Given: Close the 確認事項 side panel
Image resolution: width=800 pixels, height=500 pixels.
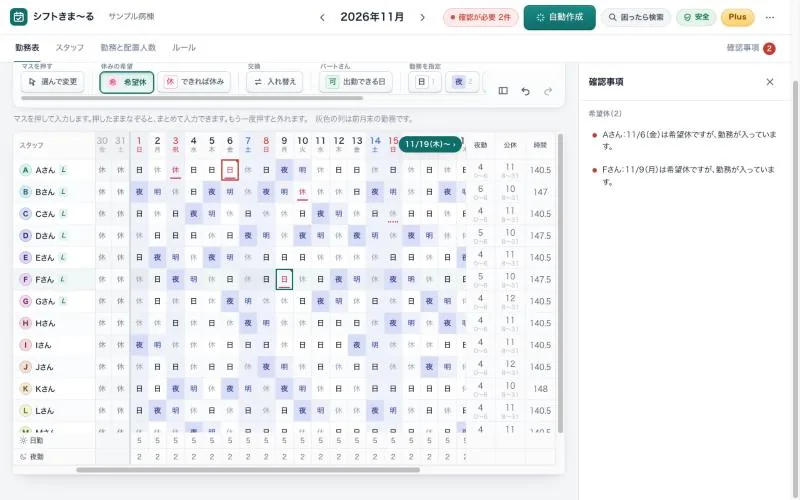Looking at the screenshot, I should [770, 82].
